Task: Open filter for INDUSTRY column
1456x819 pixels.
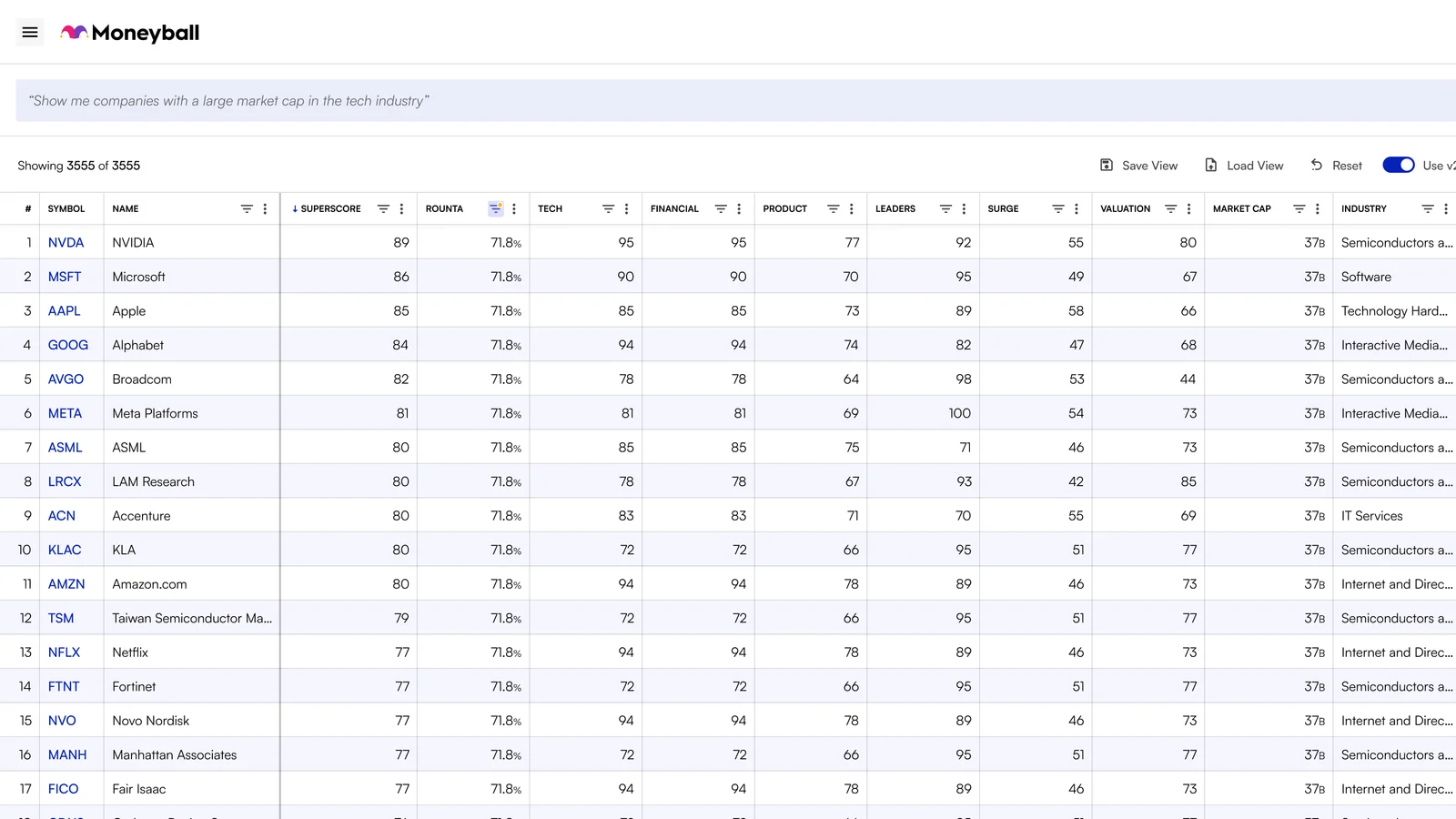Action: point(1428,209)
